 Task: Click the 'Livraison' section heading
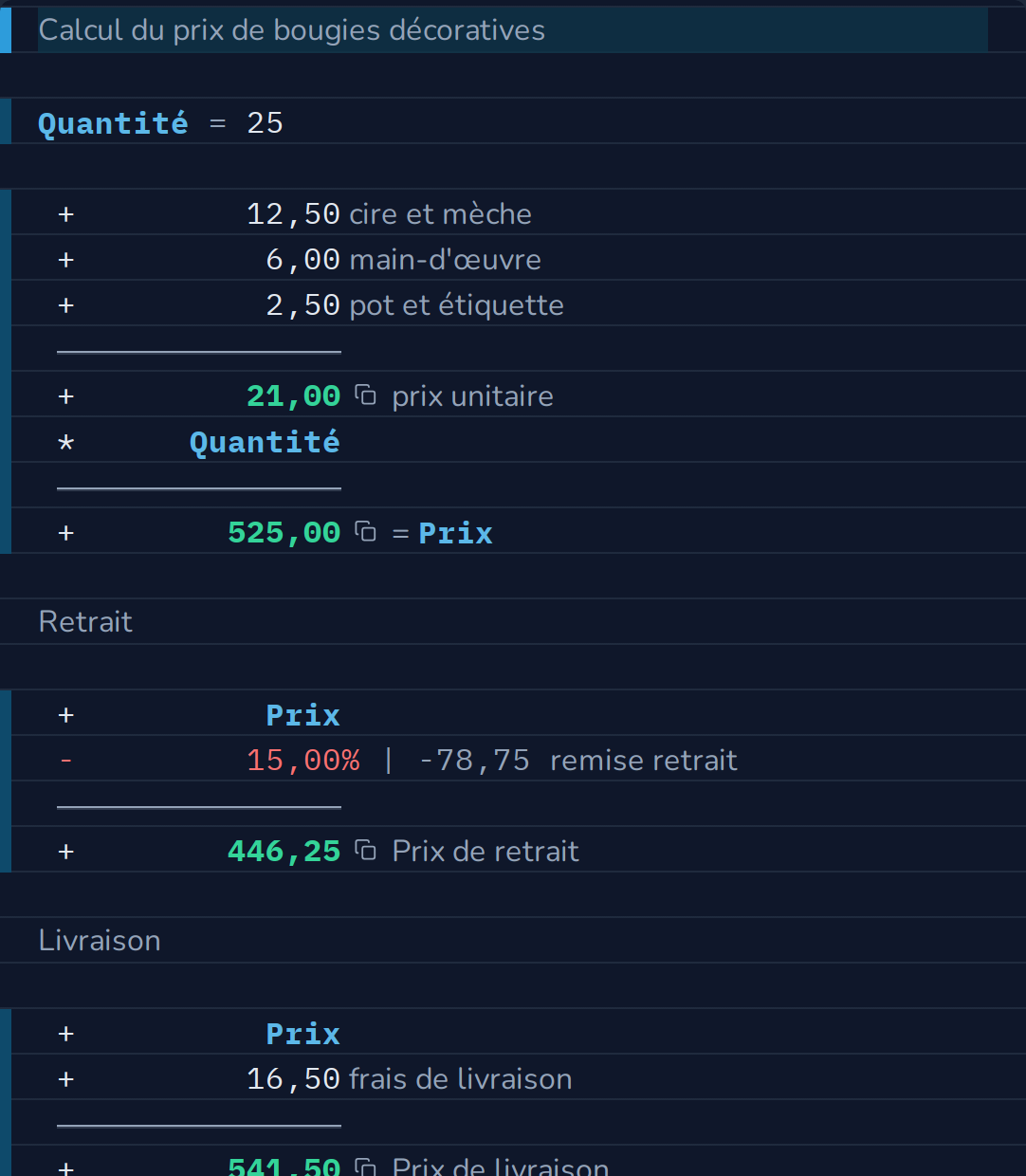click(x=100, y=941)
